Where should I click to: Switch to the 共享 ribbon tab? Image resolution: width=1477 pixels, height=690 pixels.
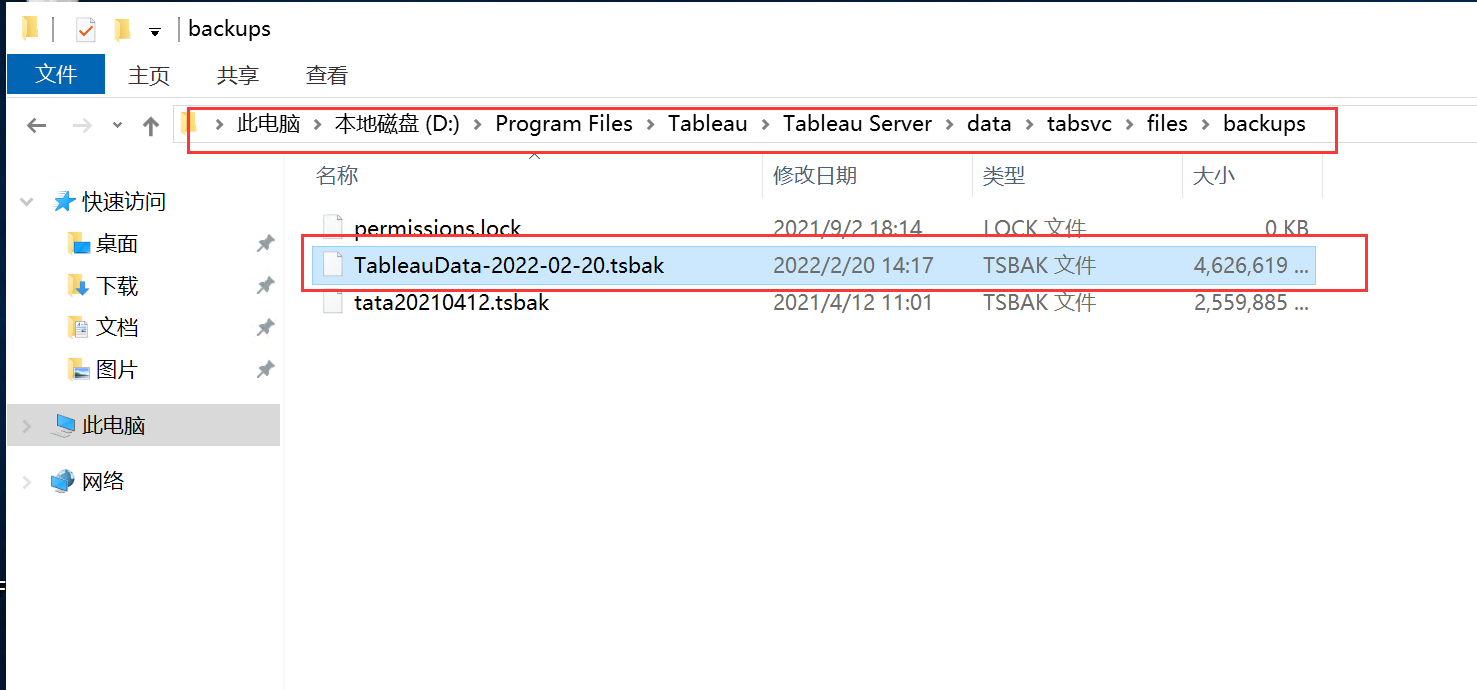pos(238,75)
